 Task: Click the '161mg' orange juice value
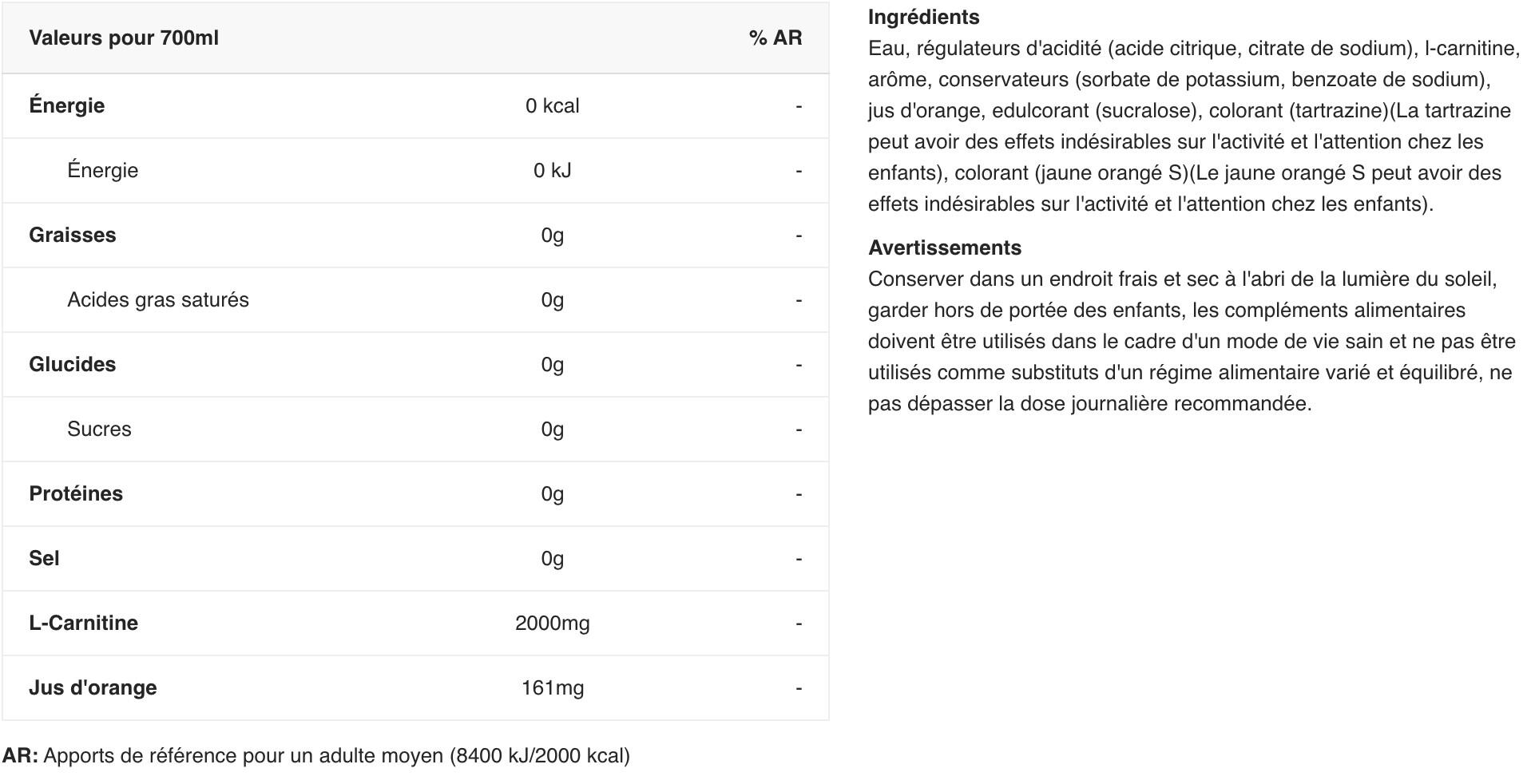[553, 688]
